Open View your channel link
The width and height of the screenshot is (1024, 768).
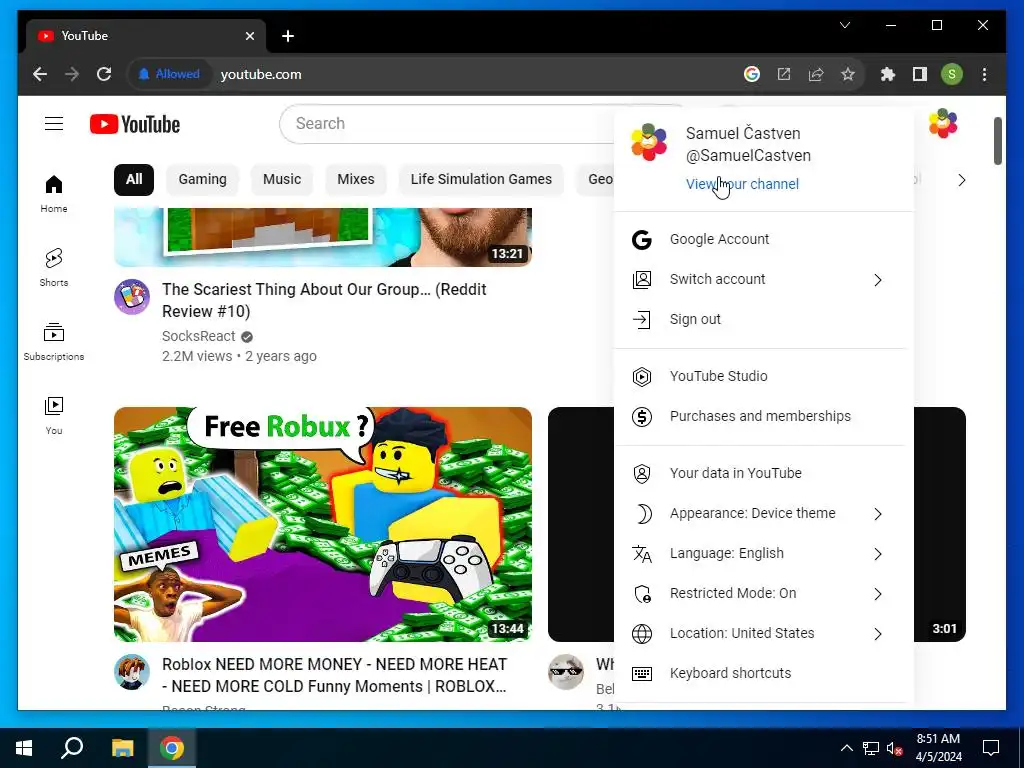[742, 184]
